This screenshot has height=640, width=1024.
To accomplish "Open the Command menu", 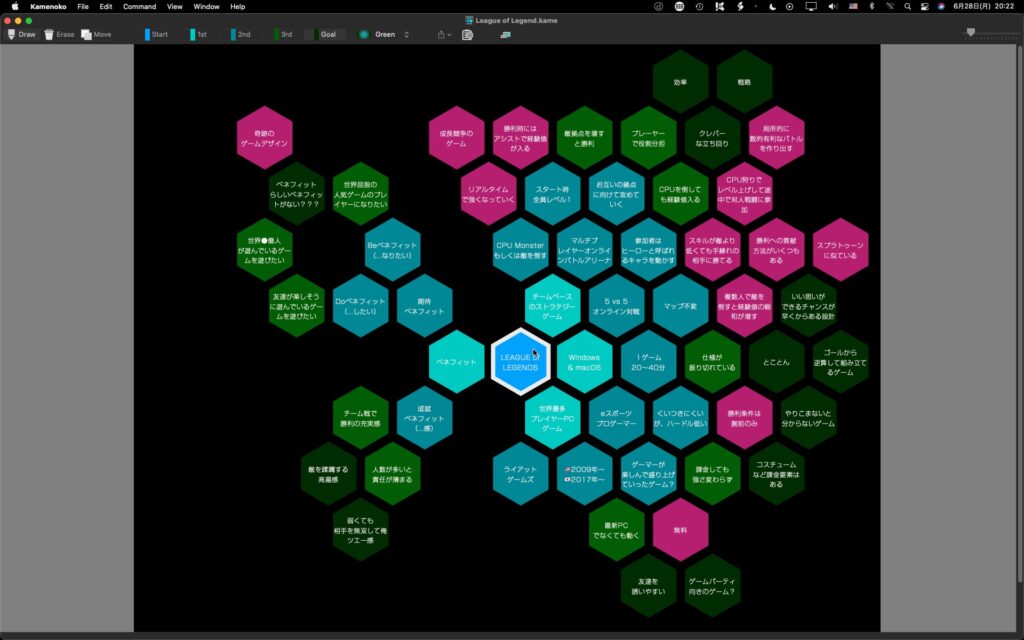I will click(x=140, y=7).
